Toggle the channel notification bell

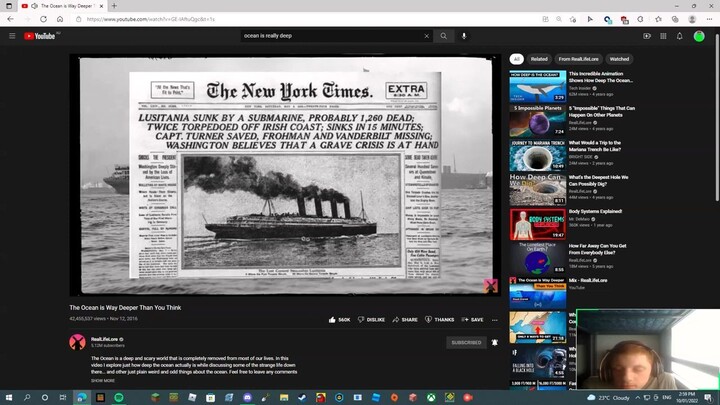tap(495, 343)
